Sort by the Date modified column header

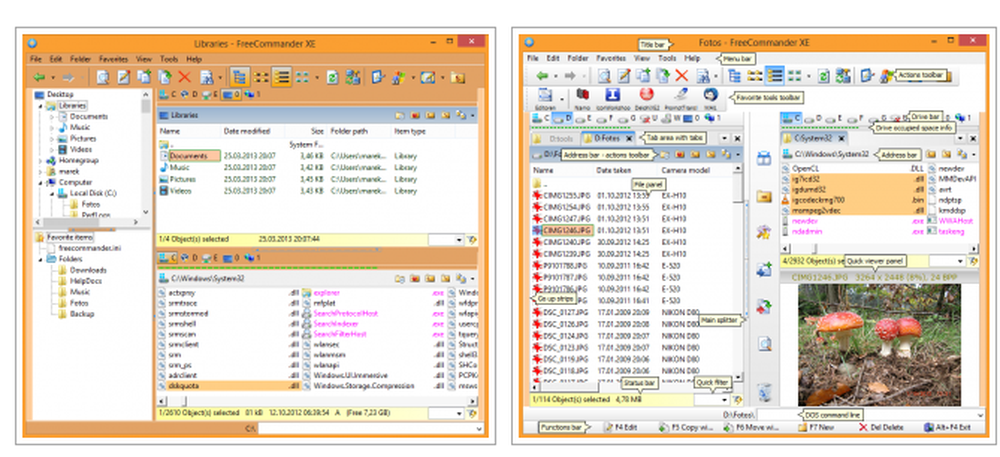pos(245,131)
